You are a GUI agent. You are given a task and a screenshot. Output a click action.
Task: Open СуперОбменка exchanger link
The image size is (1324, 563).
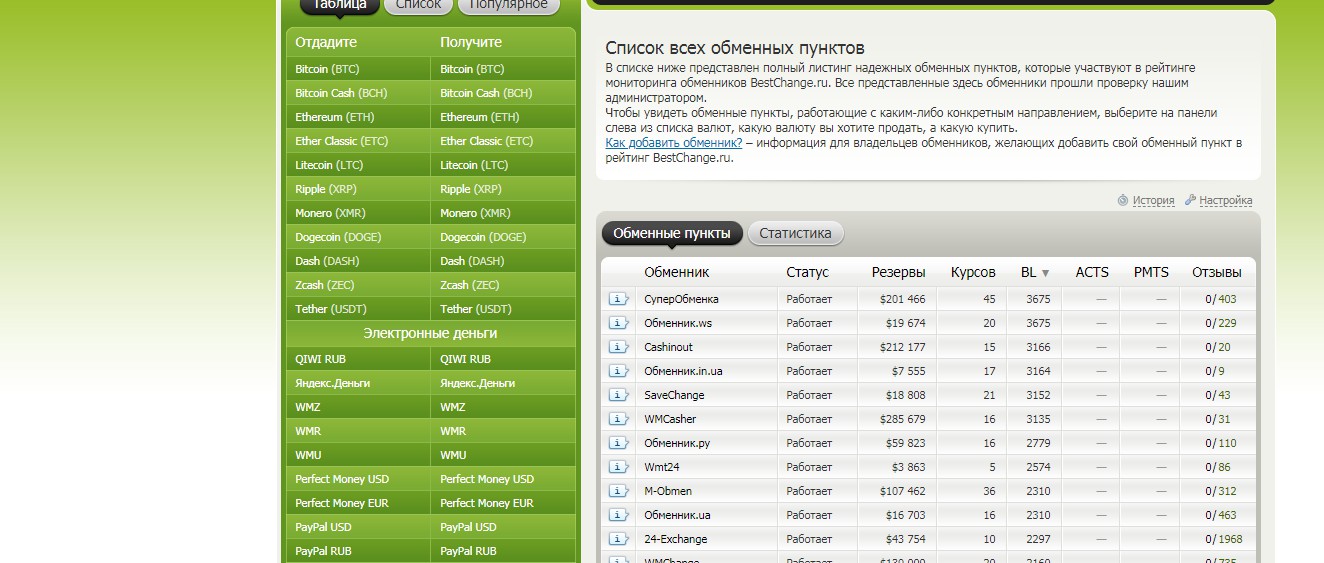click(x=681, y=299)
